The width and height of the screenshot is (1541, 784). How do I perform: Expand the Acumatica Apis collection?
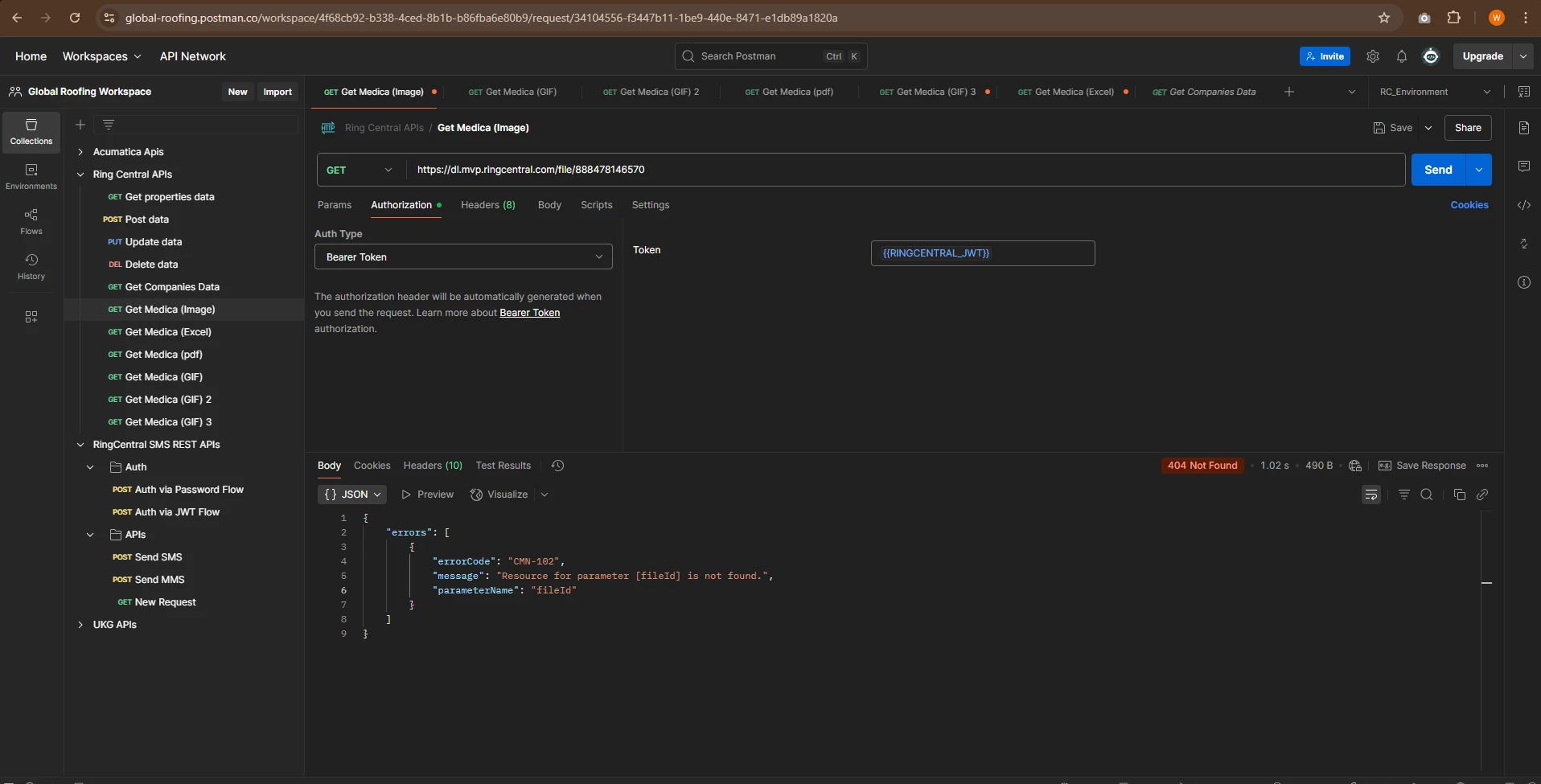(x=80, y=152)
